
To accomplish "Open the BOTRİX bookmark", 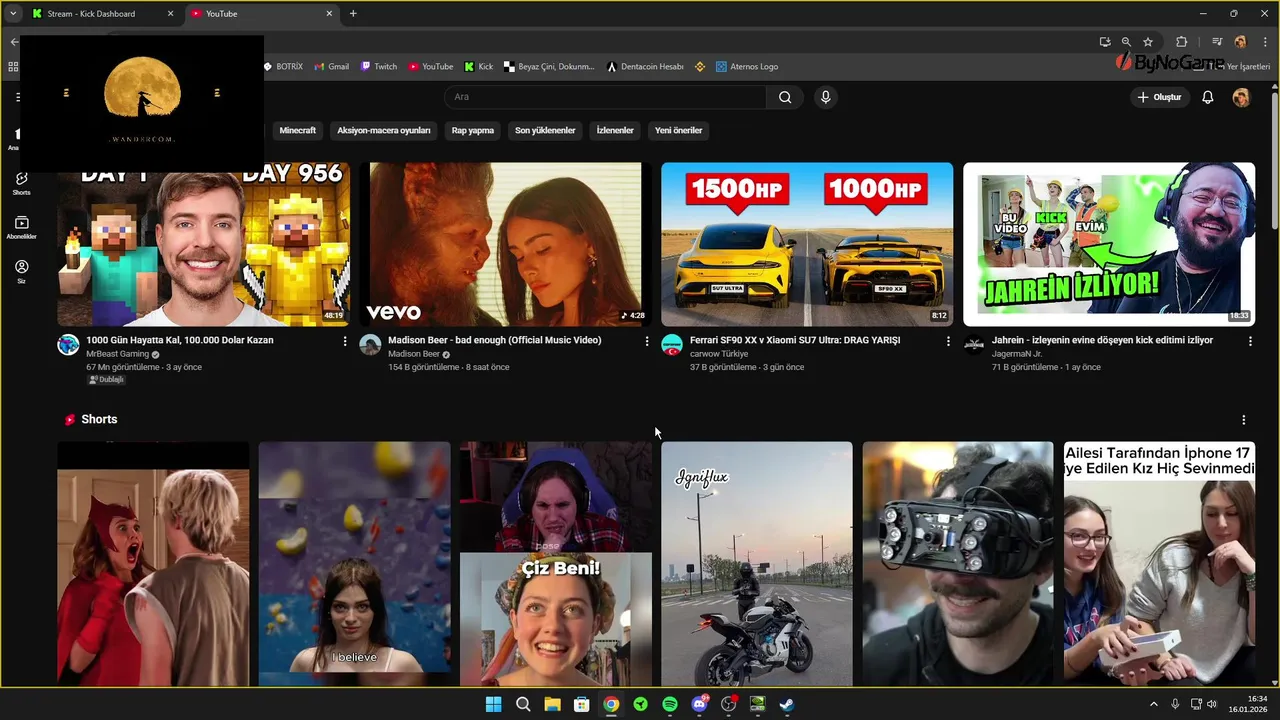I will tap(283, 67).
